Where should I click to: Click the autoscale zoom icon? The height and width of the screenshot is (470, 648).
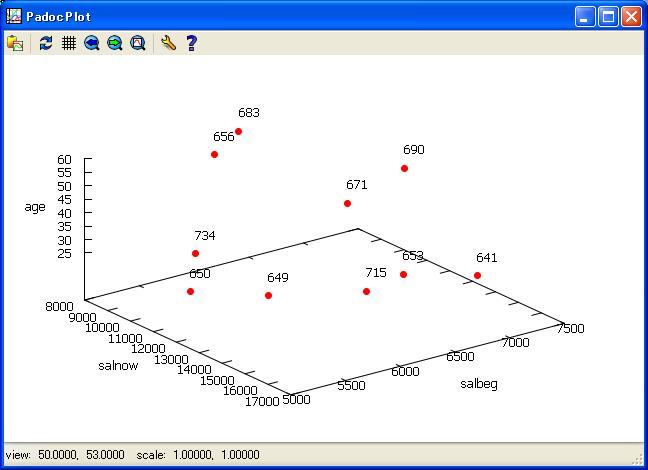(138, 43)
